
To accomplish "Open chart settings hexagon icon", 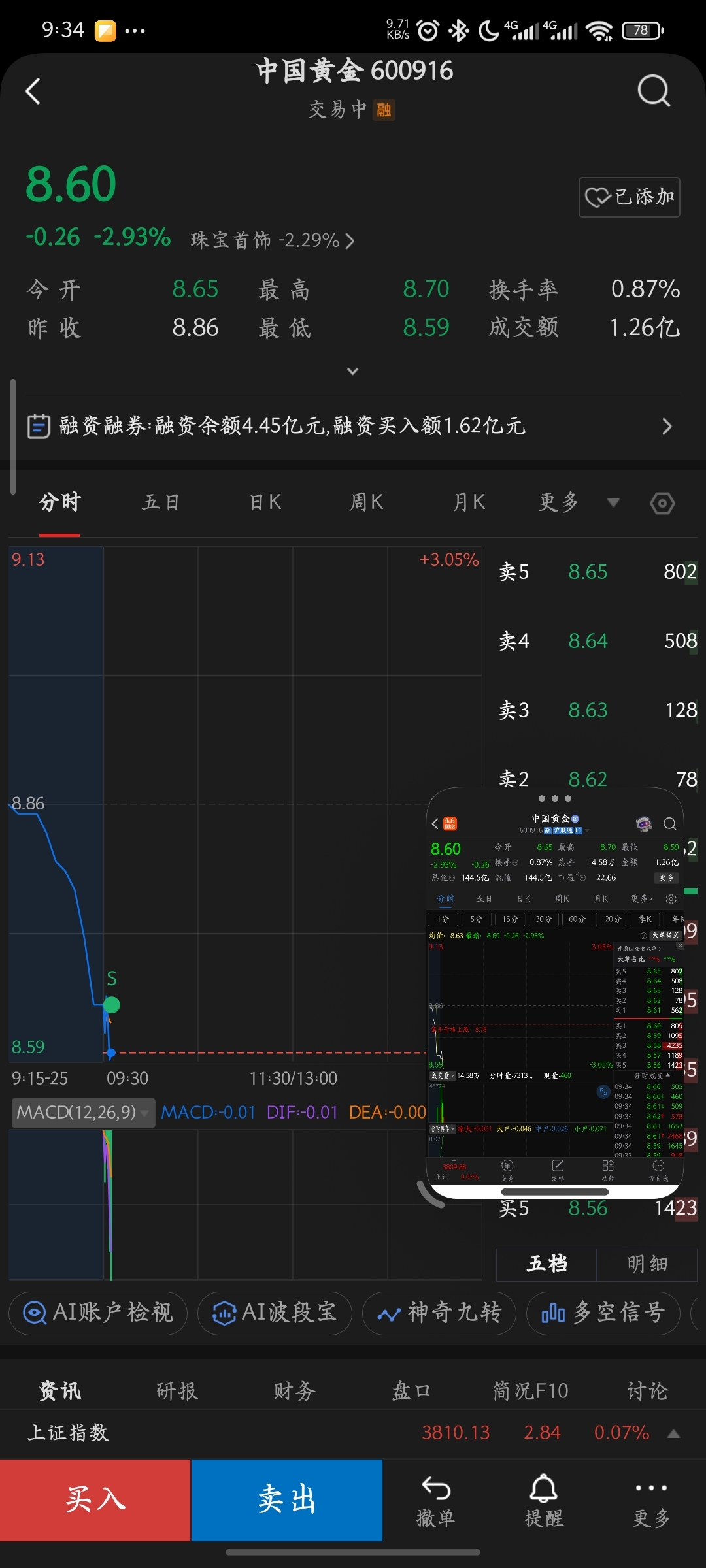I will (x=662, y=503).
